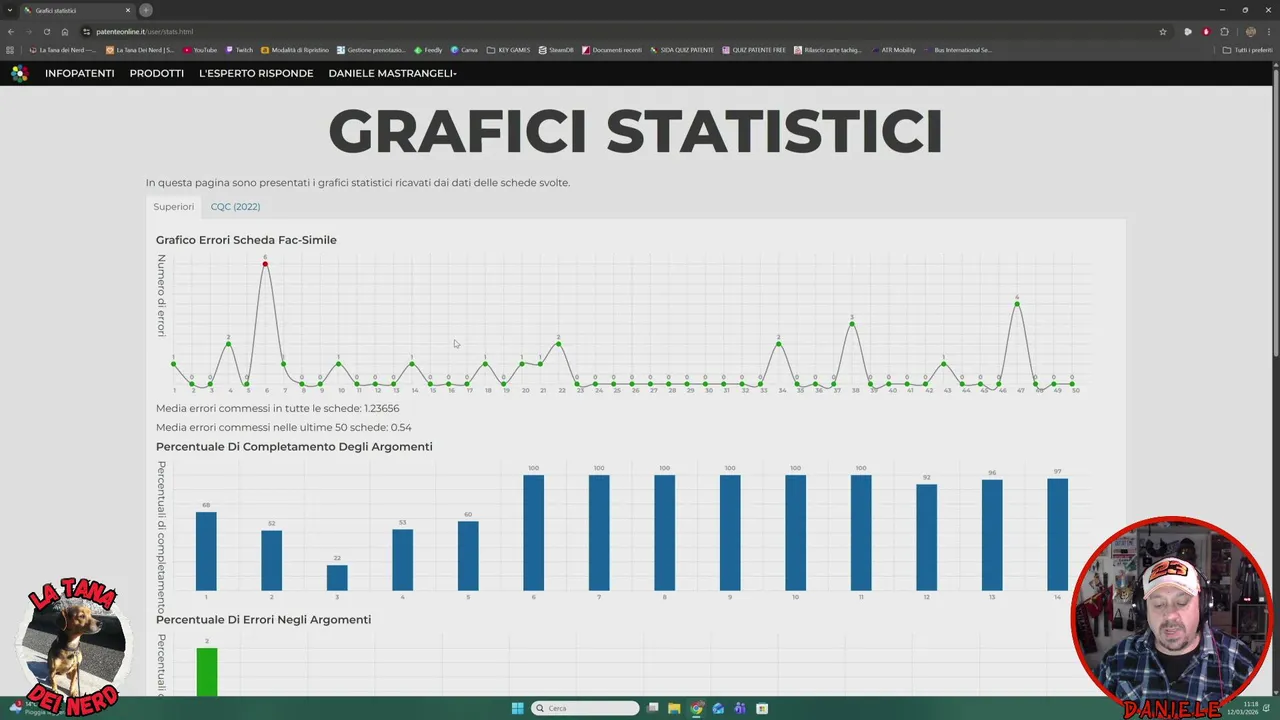Open the KEY GAMES bookmark folder
Viewport: 1280px width, 720px height.
[509, 50]
